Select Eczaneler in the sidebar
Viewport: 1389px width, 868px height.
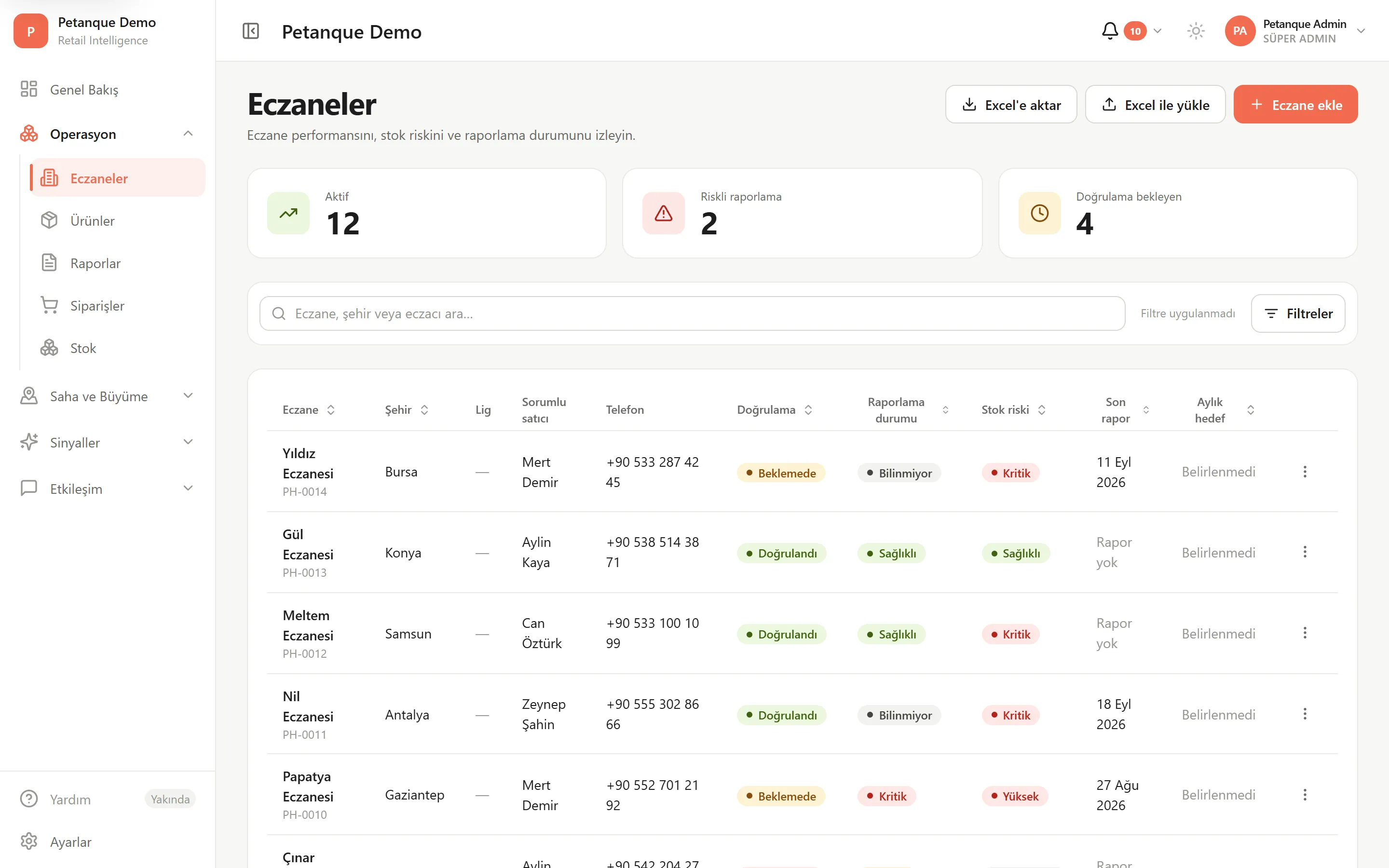tap(117, 178)
